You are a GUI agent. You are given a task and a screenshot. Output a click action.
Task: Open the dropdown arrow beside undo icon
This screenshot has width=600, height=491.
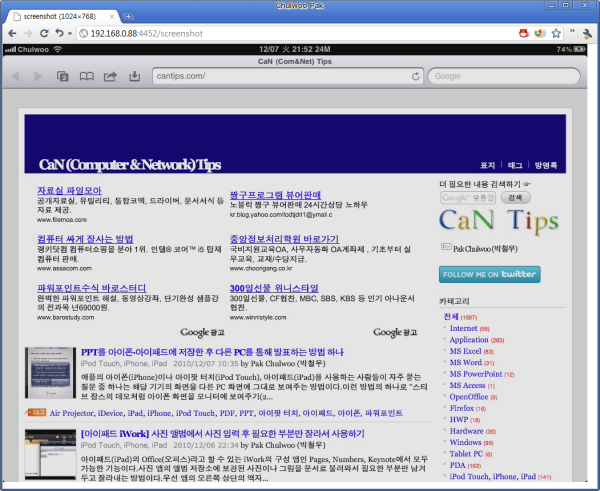tap(70, 34)
